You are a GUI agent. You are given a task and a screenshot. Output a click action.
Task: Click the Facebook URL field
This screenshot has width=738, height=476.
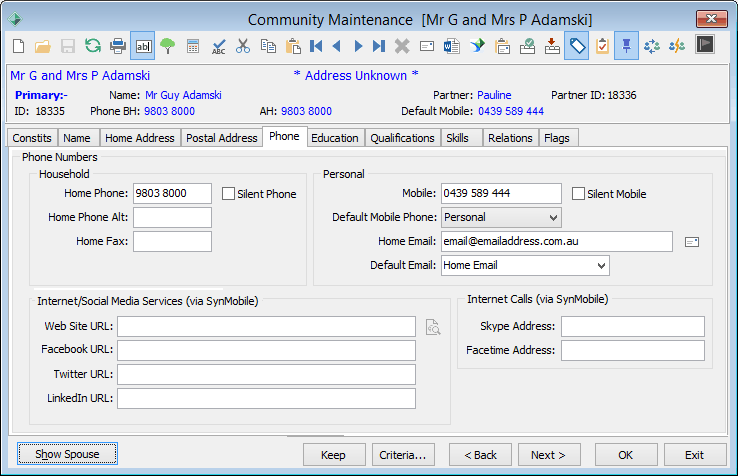[266, 350]
